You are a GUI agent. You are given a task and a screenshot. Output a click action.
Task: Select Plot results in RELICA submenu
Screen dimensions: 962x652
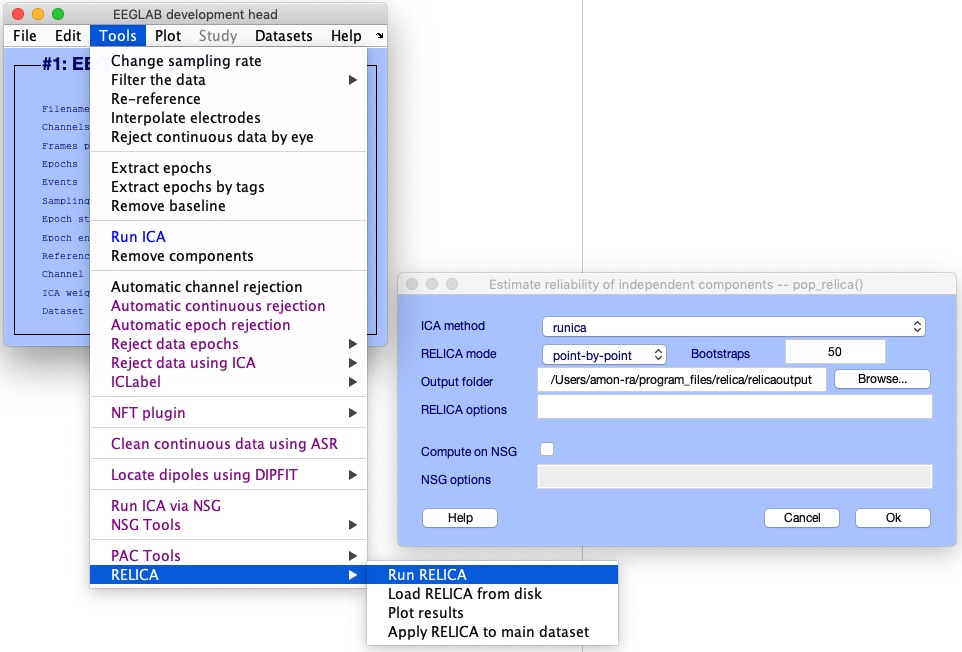[x=426, y=612]
